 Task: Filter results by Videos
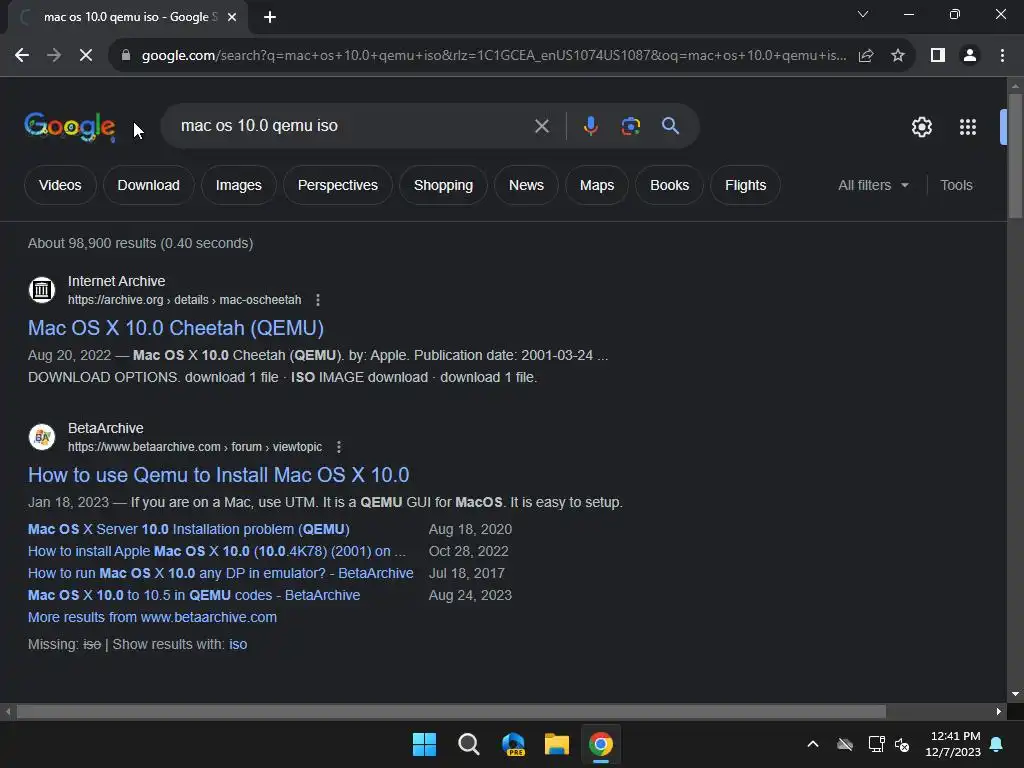point(60,185)
